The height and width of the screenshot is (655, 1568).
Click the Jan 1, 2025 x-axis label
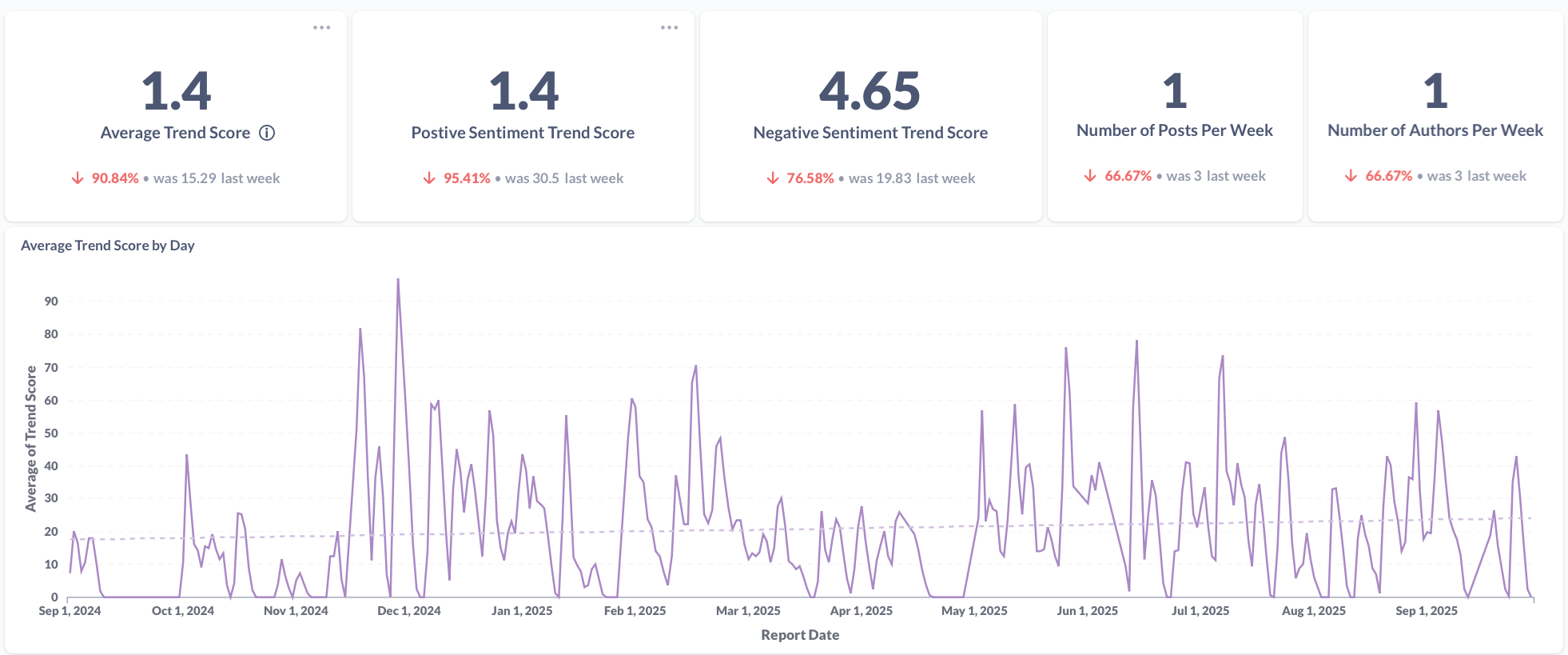522,611
